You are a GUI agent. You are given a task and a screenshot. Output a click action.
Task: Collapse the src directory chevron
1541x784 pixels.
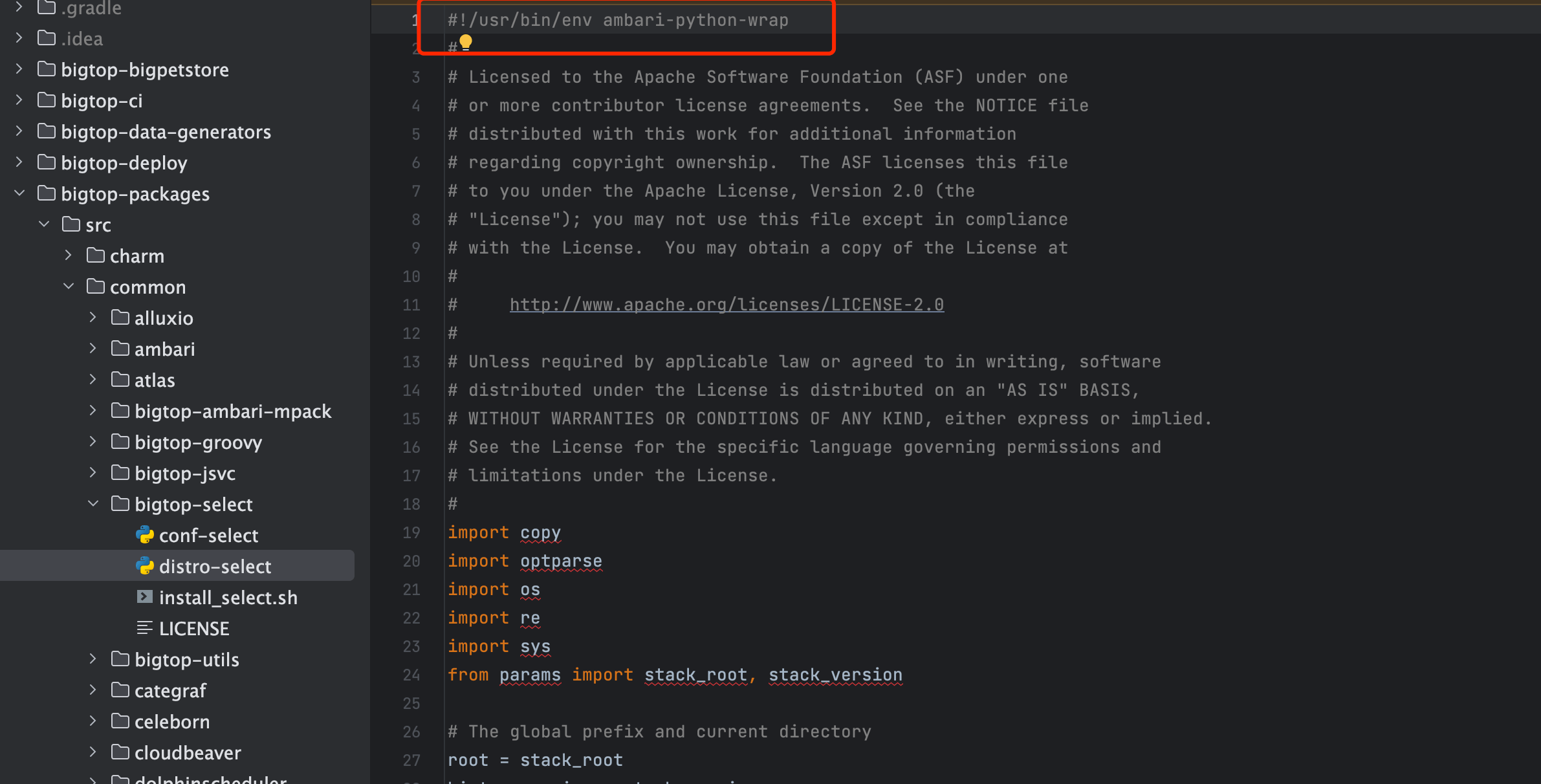click(44, 224)
